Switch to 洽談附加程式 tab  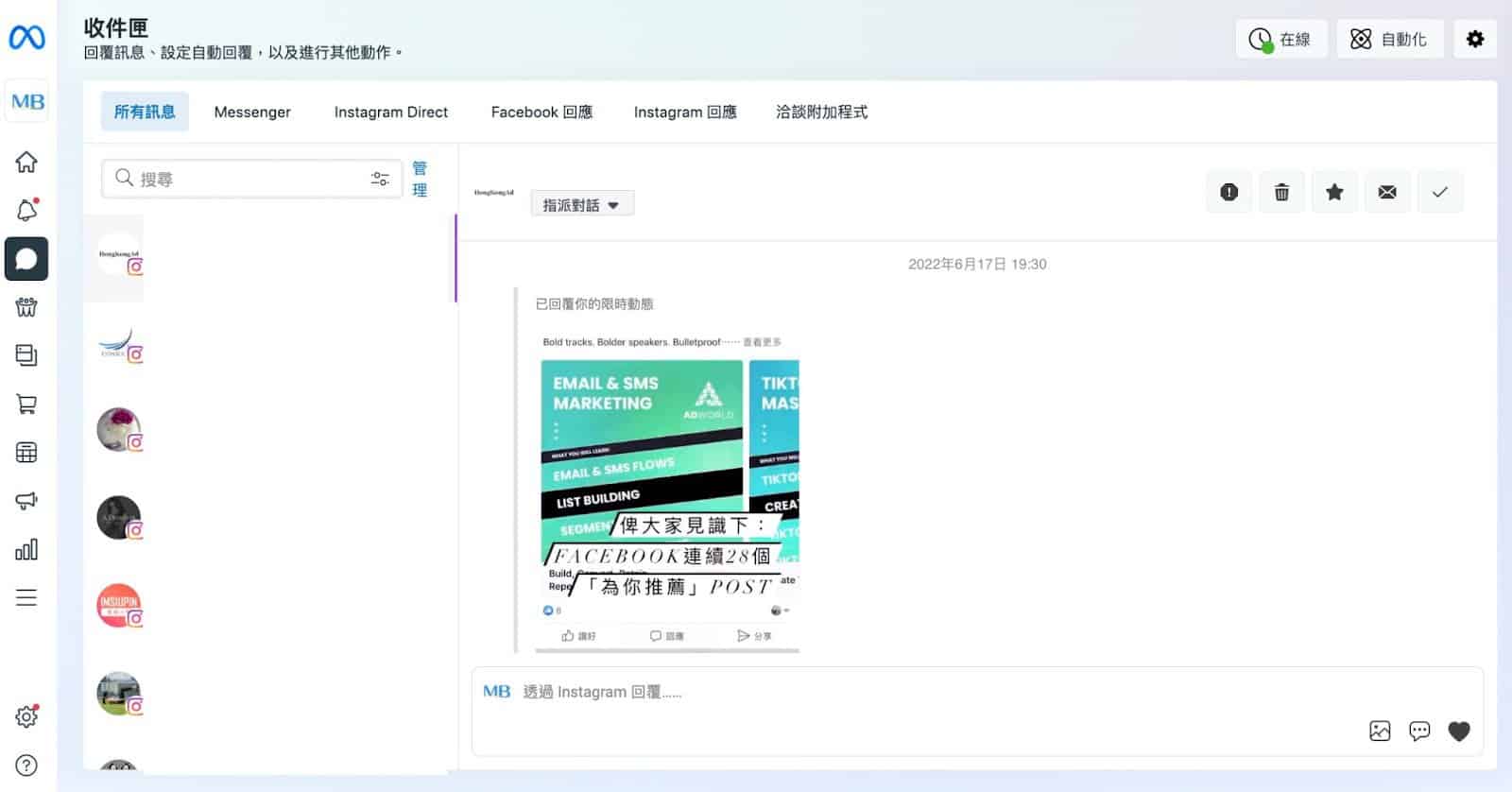[821, 112]
